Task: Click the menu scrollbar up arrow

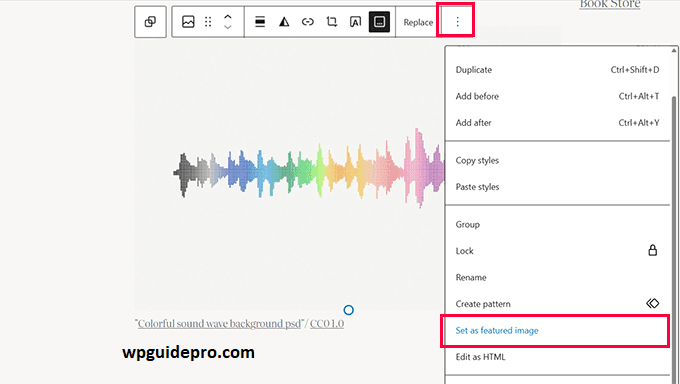Action: point(673,51)
